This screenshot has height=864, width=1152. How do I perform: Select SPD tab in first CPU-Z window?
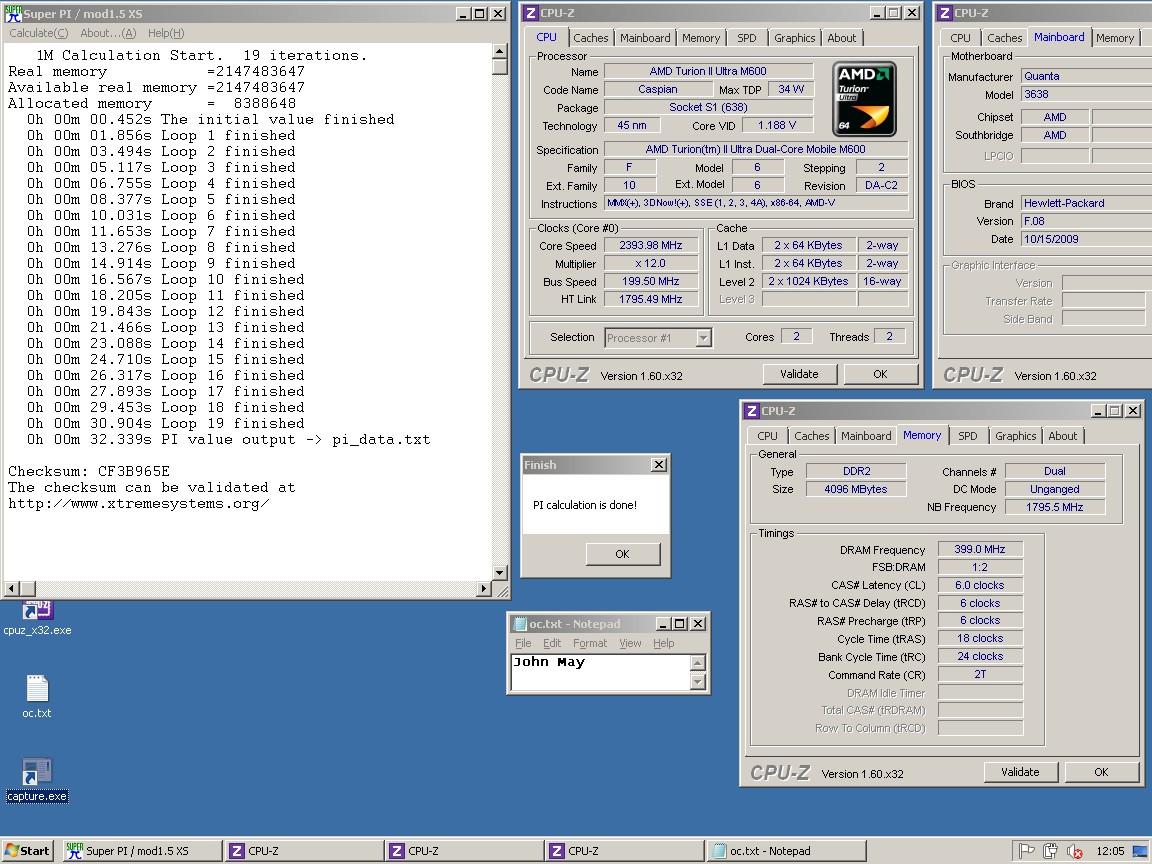tap(746, 38)
